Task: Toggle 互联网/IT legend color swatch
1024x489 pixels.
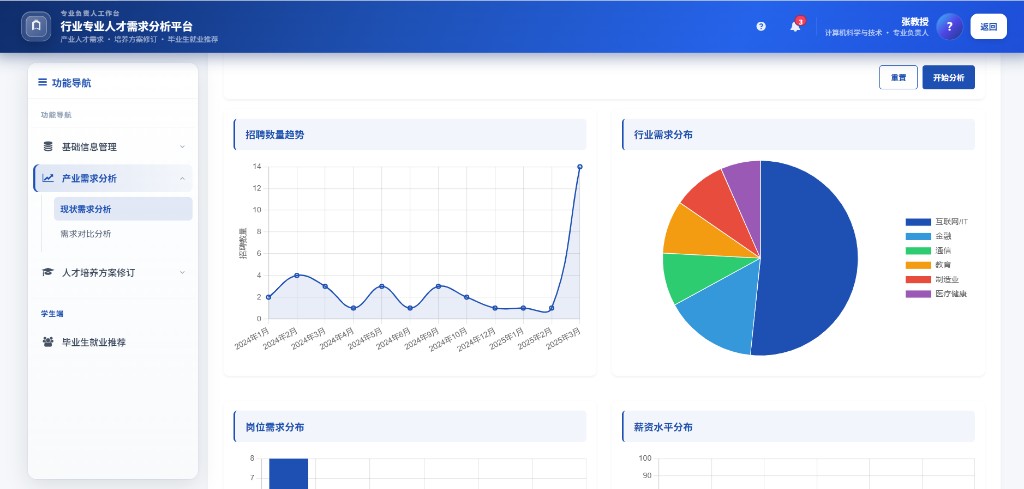Action: point(918,222)
